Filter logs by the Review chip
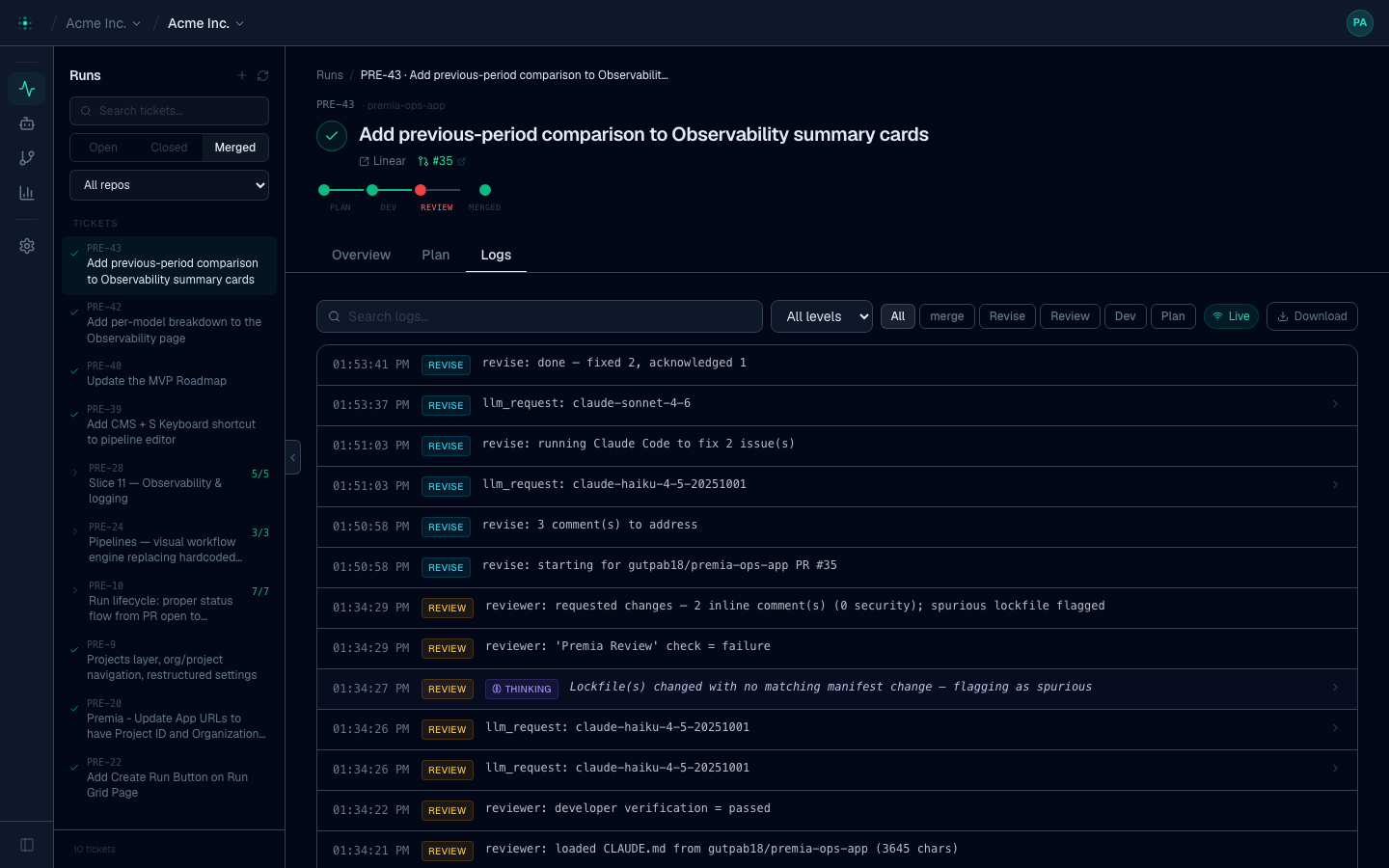The image size is (1389, 868). pyautogui.click(x=1070, y=316)
